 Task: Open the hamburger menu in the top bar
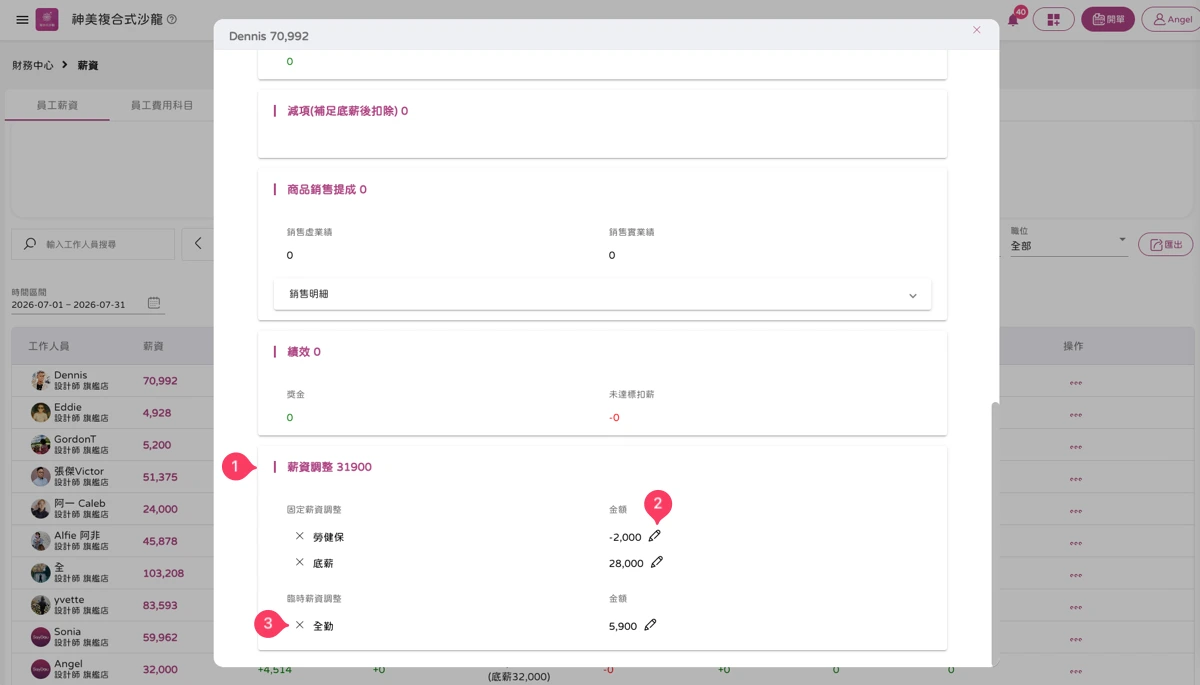pyautogui.click(x=22, y=19)
